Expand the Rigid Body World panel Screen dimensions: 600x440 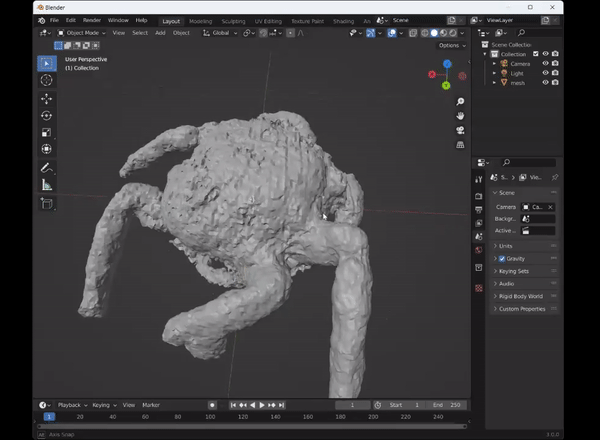[520, 296]
